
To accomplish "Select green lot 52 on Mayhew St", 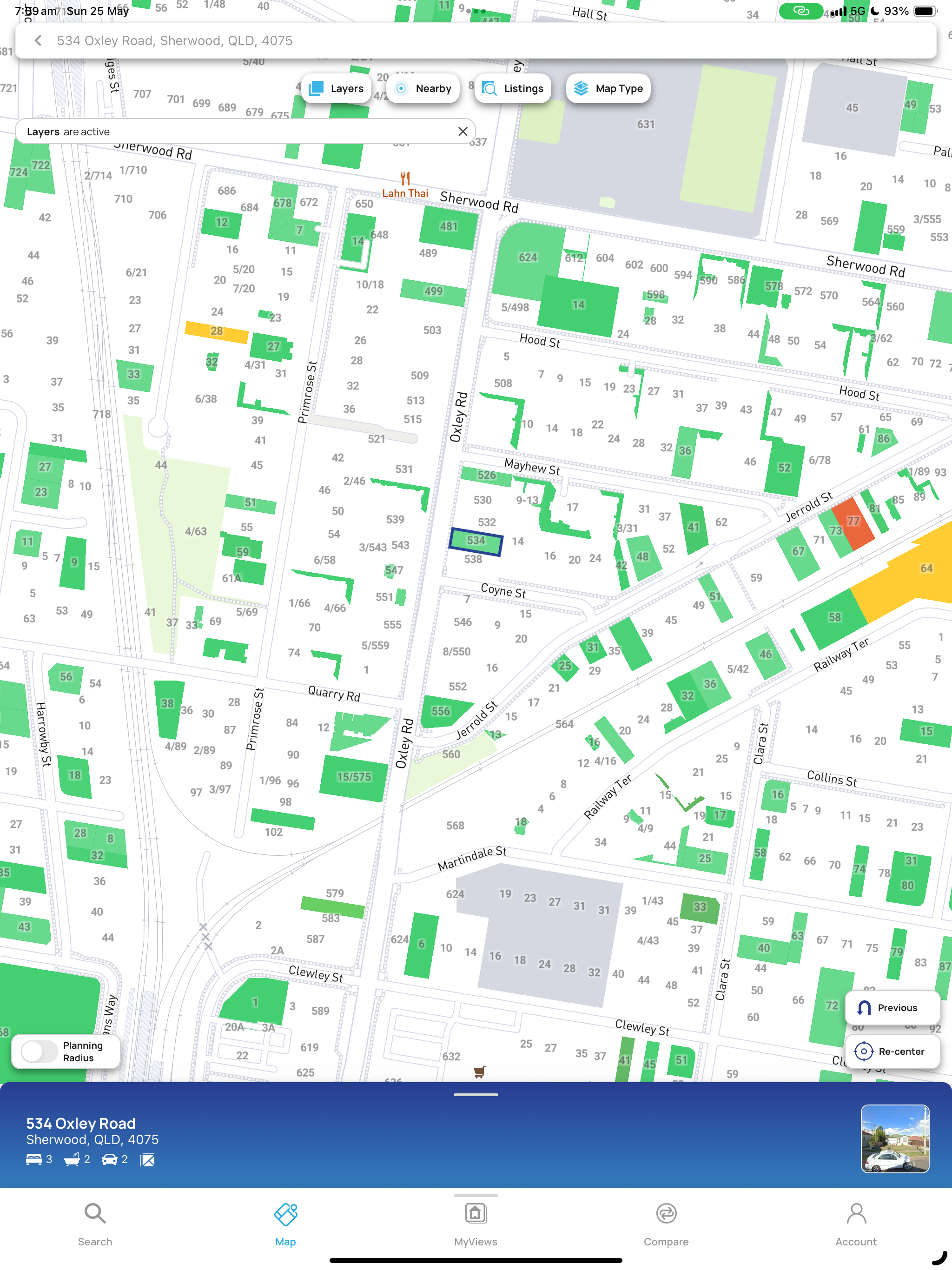I will [784, 467].
